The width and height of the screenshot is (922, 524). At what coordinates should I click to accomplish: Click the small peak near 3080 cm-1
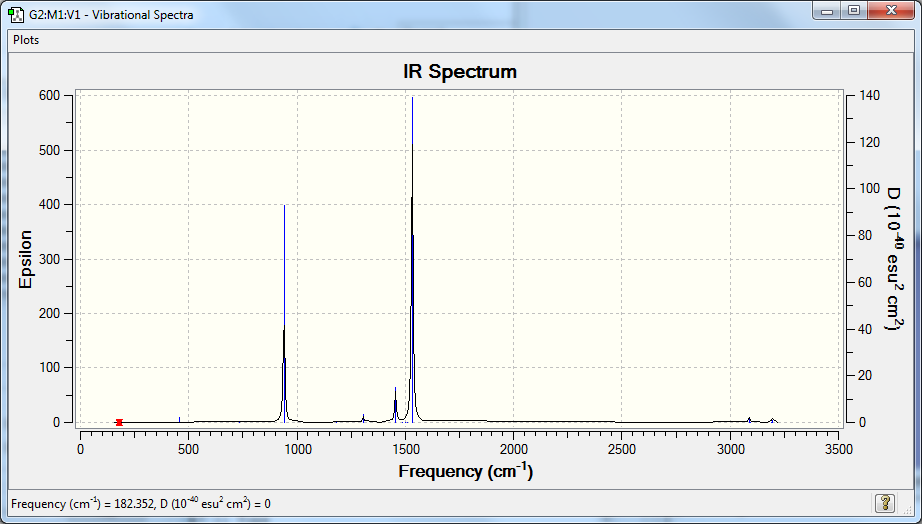[749, 419]
